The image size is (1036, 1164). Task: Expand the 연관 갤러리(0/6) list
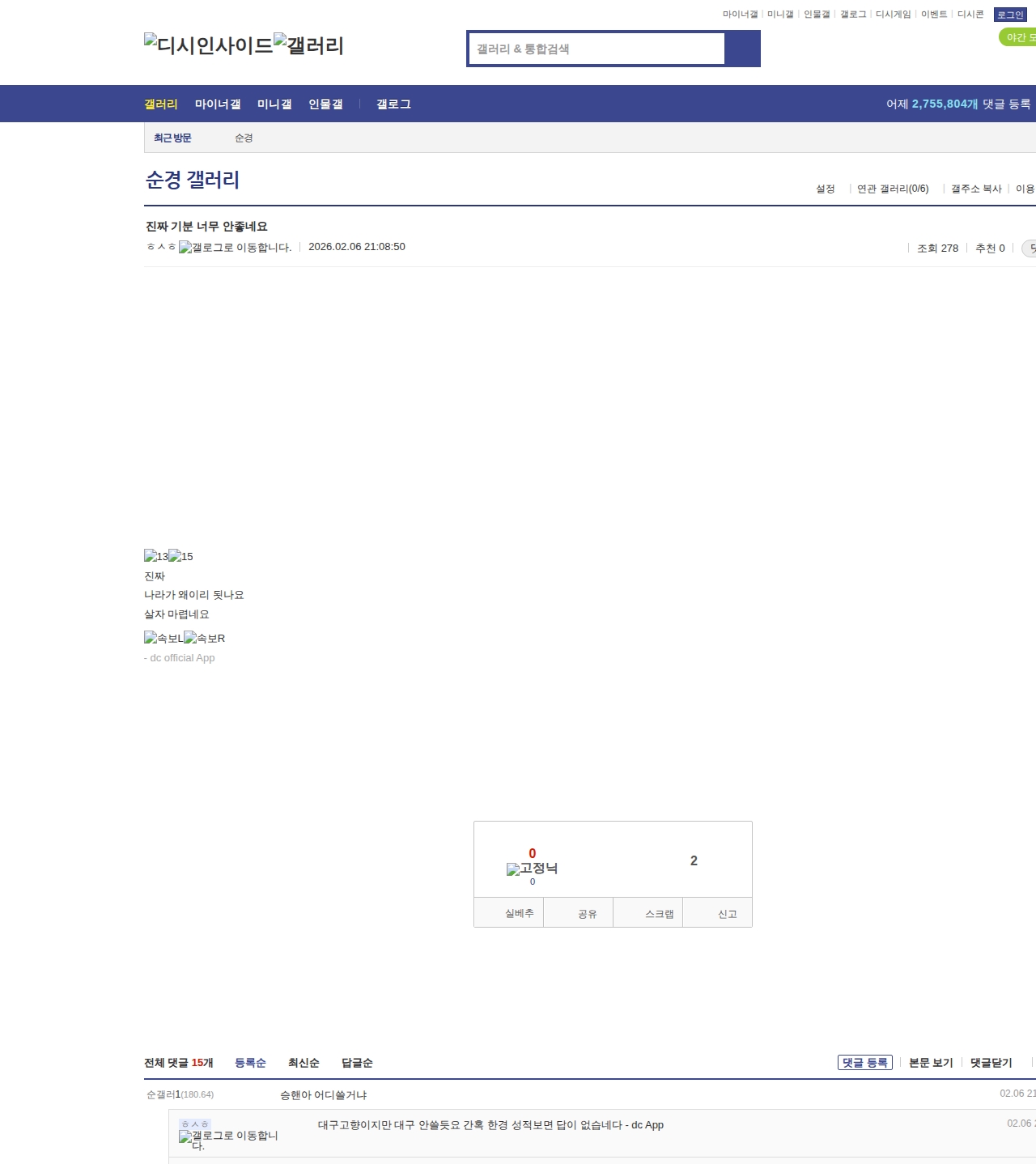893,189
